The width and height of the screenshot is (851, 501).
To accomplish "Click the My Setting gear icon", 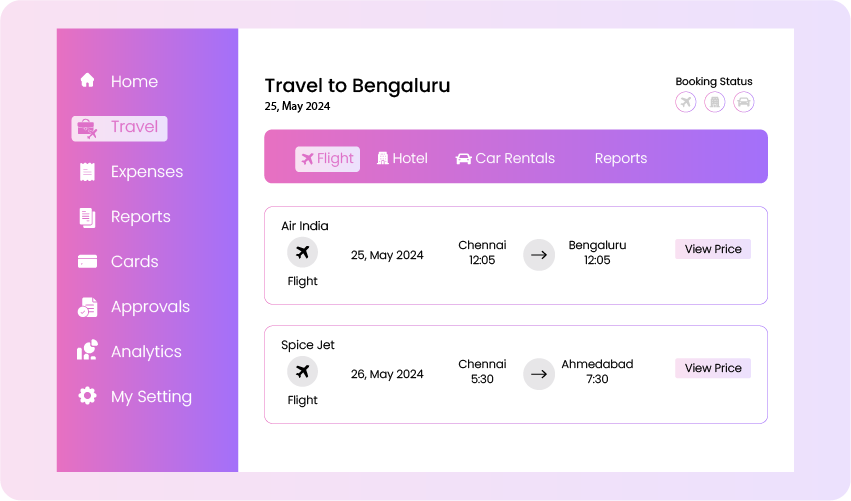I will [x=87, y=396].
